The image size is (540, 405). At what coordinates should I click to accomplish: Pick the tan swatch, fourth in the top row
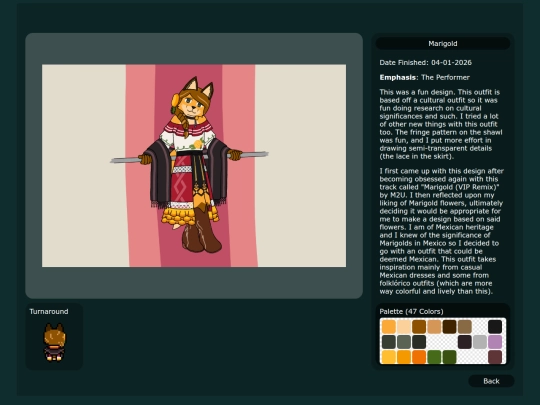coord(434,327)
